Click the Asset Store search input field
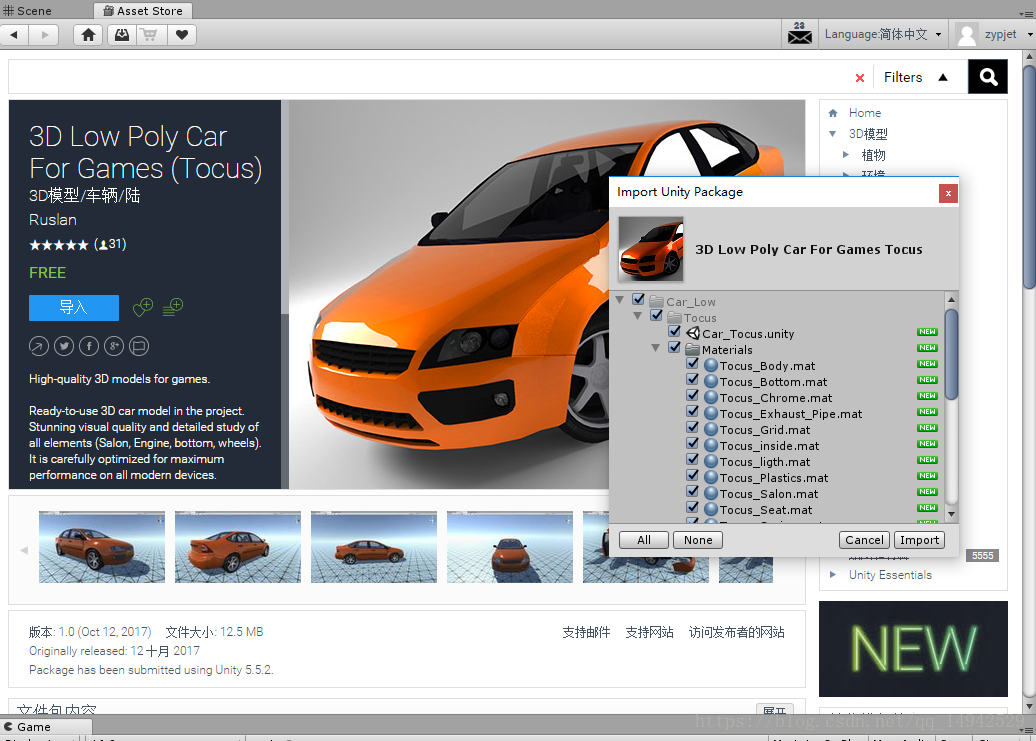Screen dimensions: 1036x741 tap(429, 77)
